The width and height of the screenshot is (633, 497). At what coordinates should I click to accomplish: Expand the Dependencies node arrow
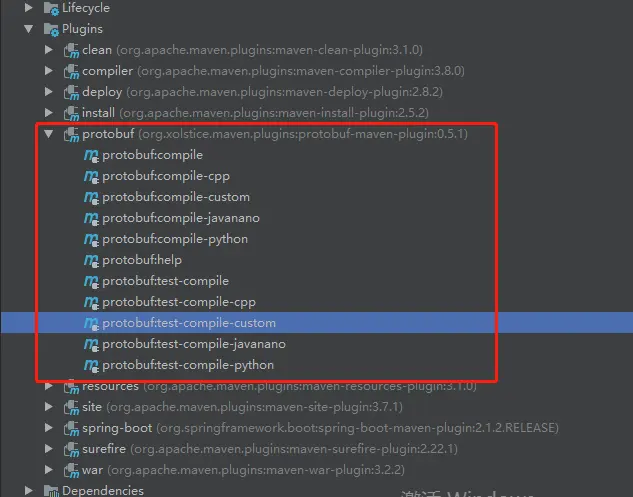(x=29, y=491)
